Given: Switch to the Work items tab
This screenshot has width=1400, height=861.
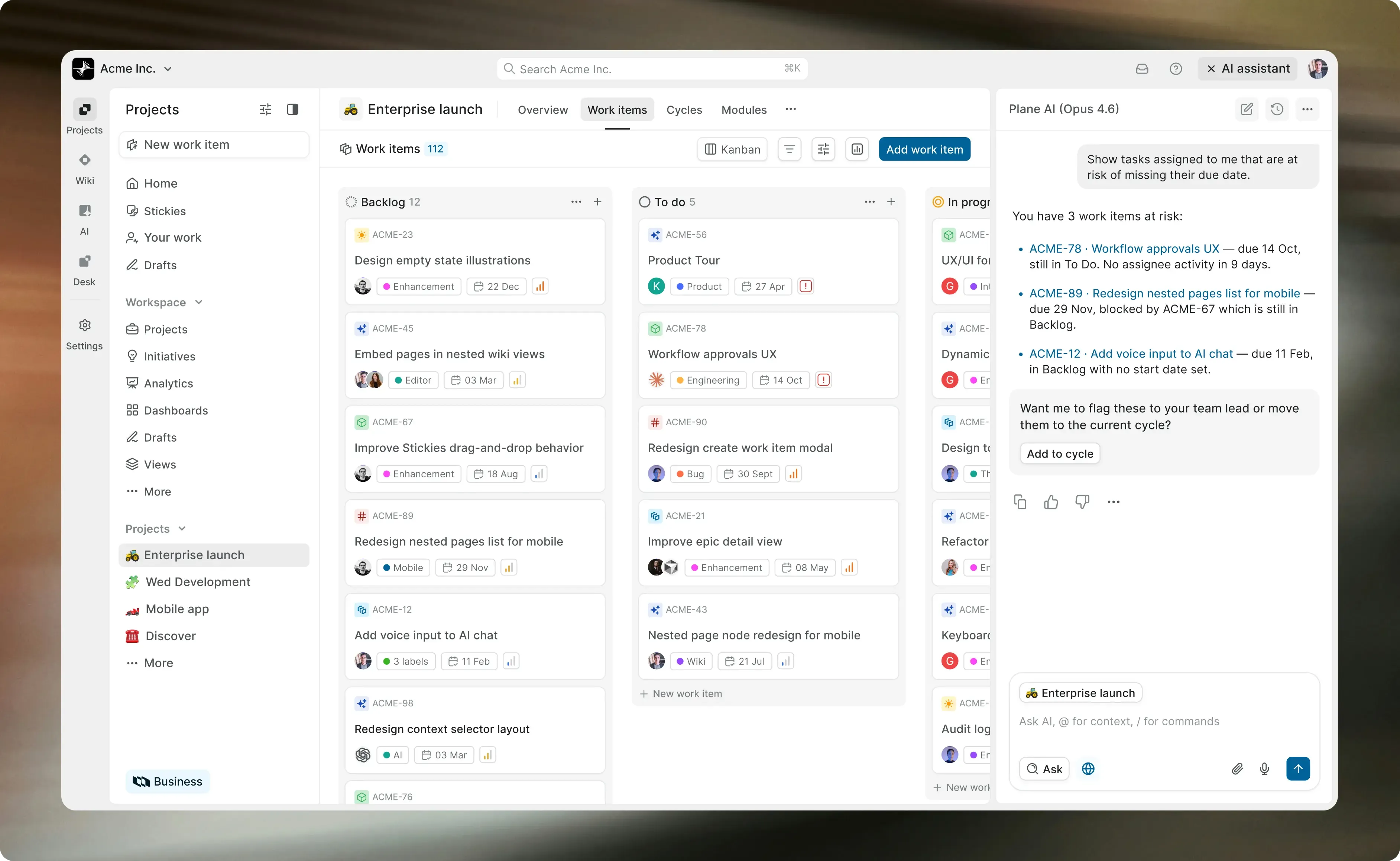Looking at the screenshot, I should (617, 109).
